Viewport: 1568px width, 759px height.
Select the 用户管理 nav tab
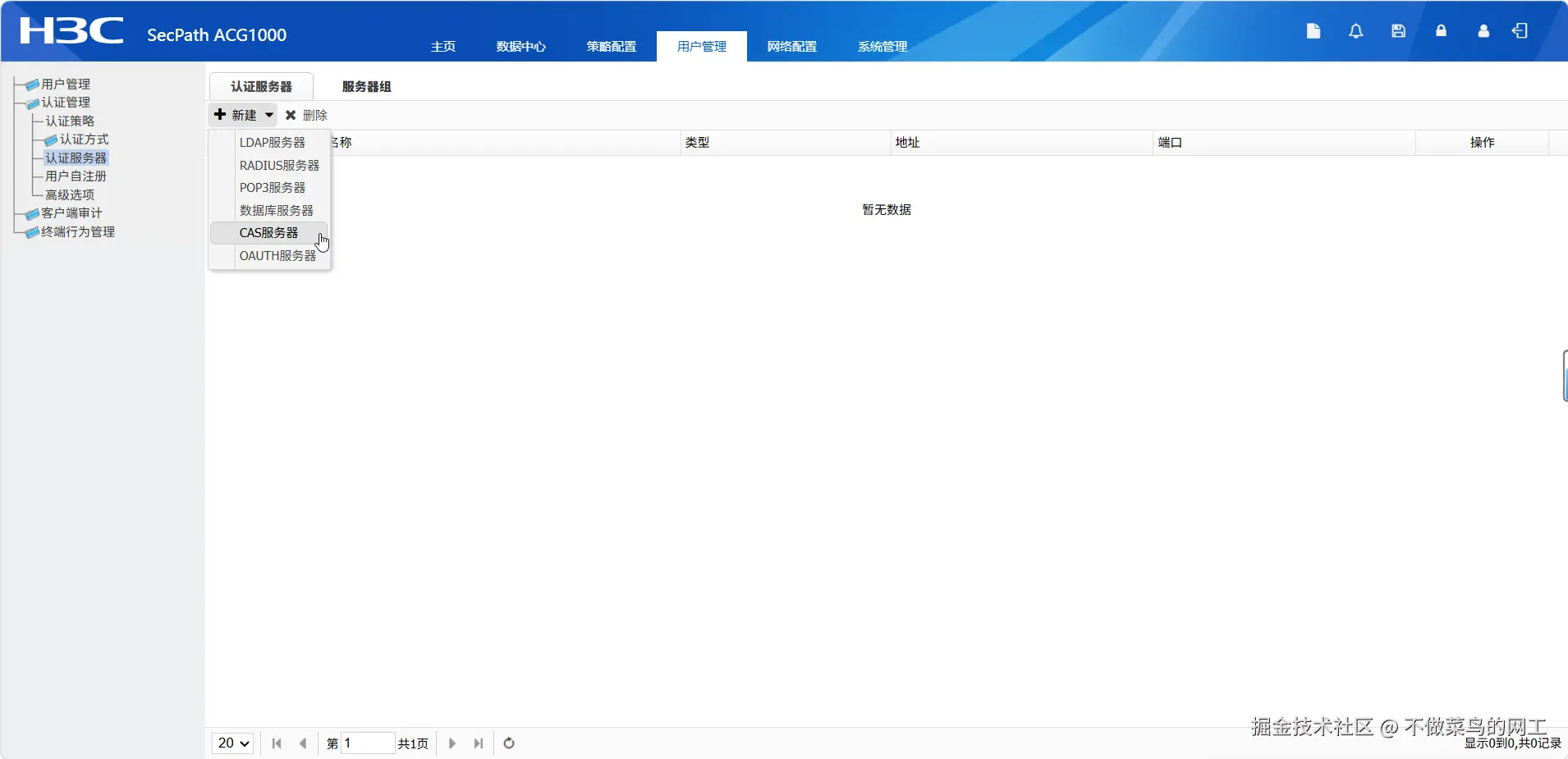pyautogui.click(x=702, y=47)
